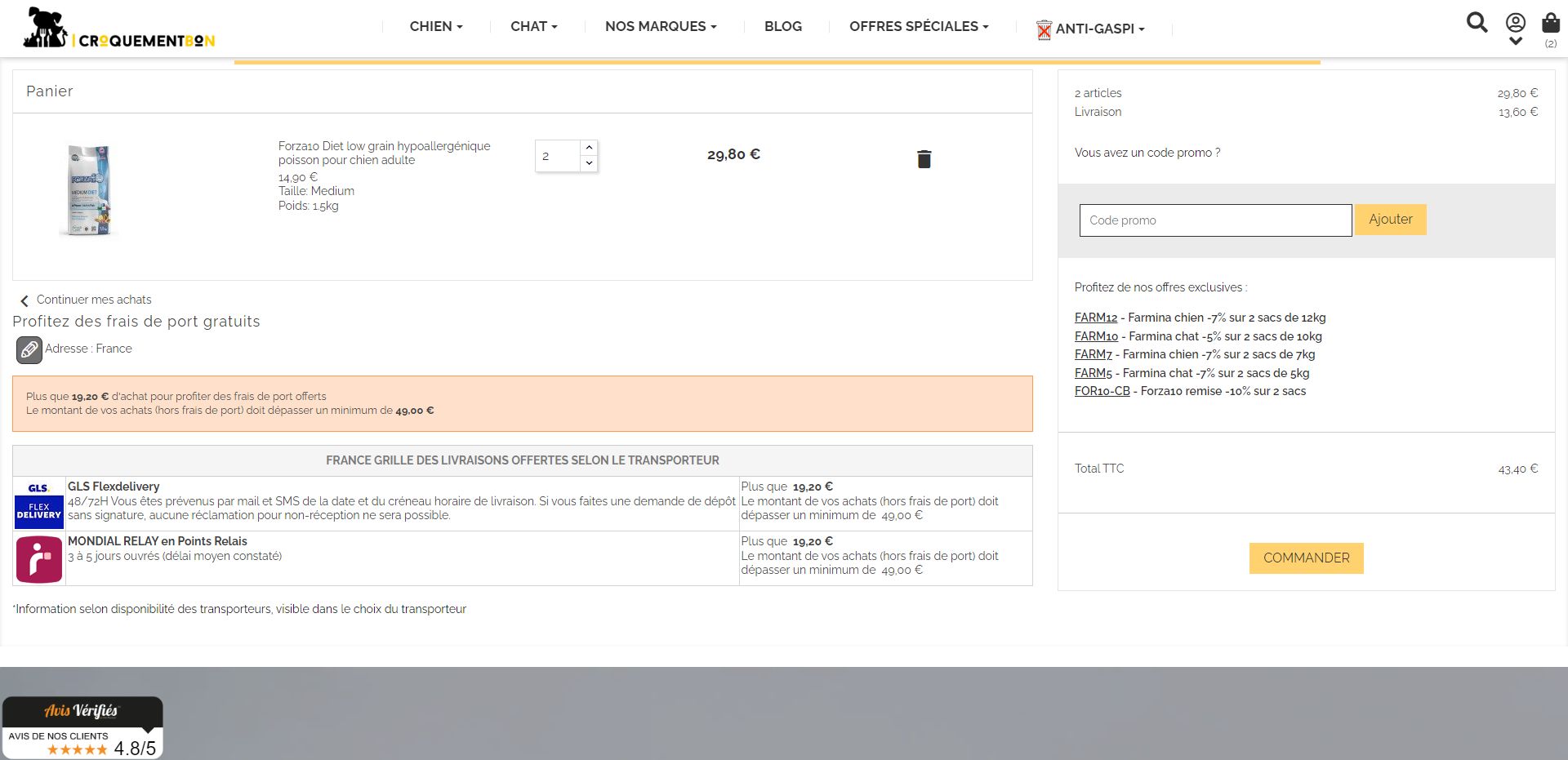The height and width of the screenshot is (760, 1568).
Task: Click the '2 articles' summary label
Action: tap(1098, 93)
